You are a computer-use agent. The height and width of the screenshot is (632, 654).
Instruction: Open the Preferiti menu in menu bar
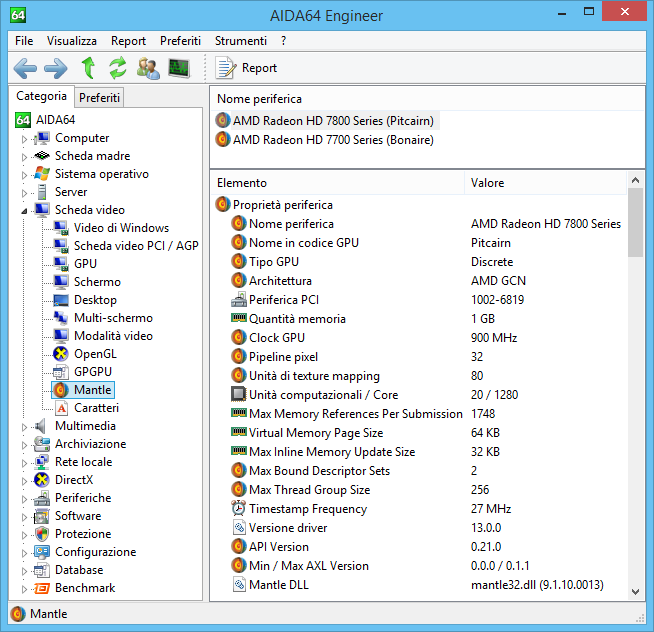click(x=180, y=41)
